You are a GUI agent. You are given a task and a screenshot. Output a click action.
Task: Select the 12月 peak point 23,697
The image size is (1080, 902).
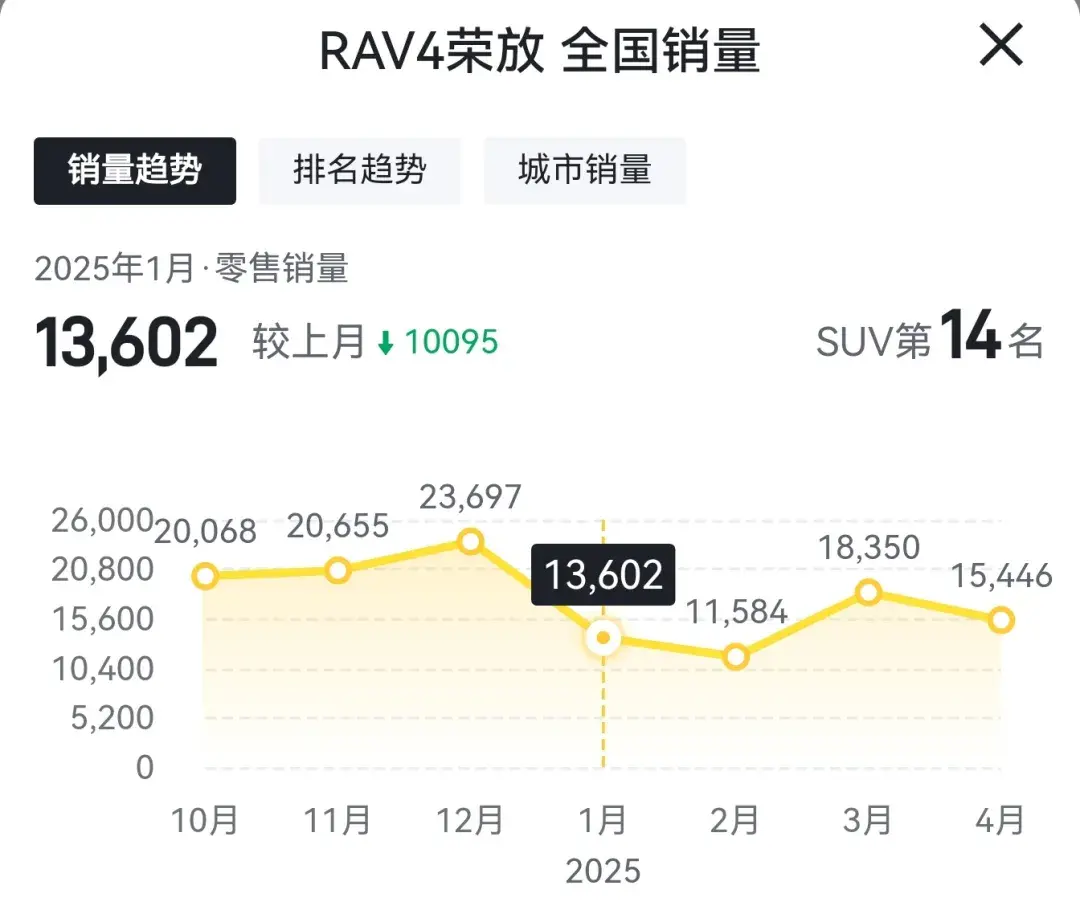470,542
